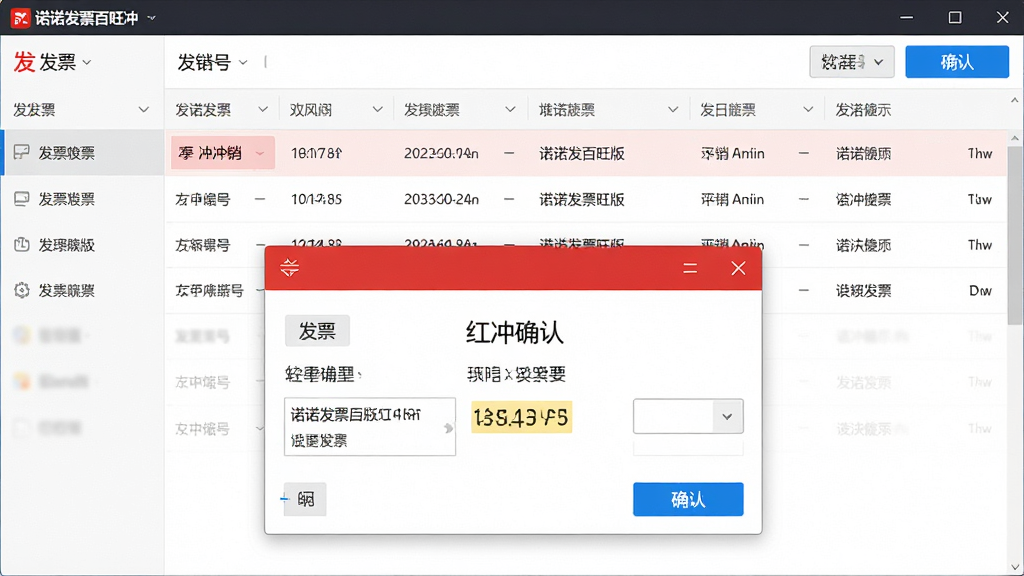Click the 203360-24n date cell
This screenshot has height=576, width=1024.
point(441,199)
